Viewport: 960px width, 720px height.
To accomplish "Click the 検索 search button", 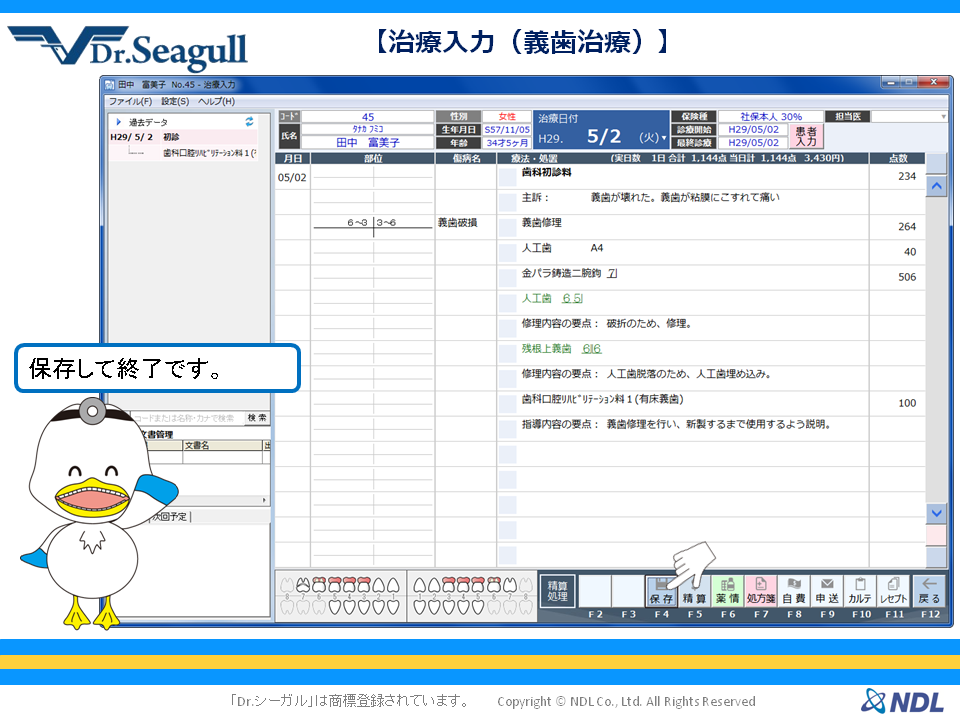I will 257,418.
